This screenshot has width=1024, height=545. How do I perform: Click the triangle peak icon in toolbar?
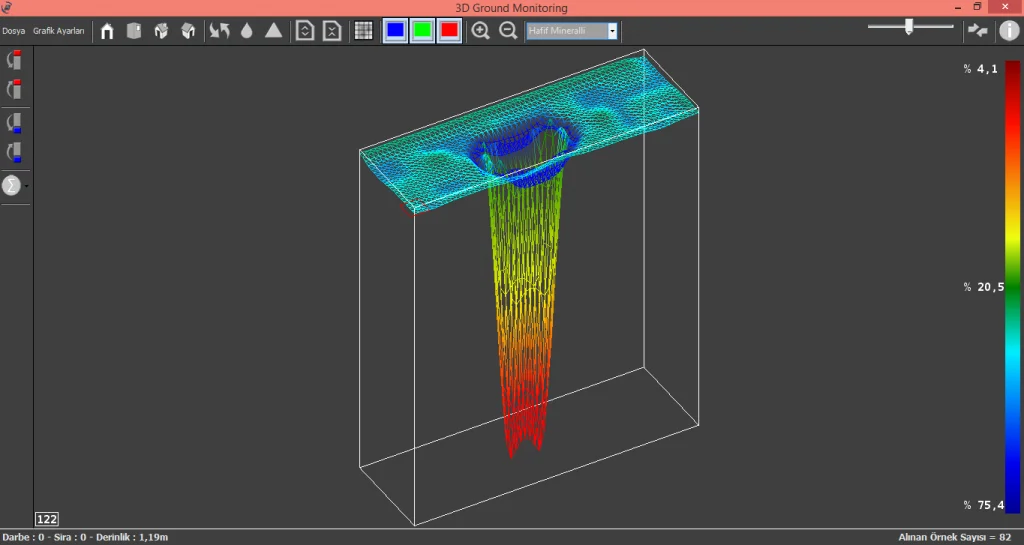273,31
